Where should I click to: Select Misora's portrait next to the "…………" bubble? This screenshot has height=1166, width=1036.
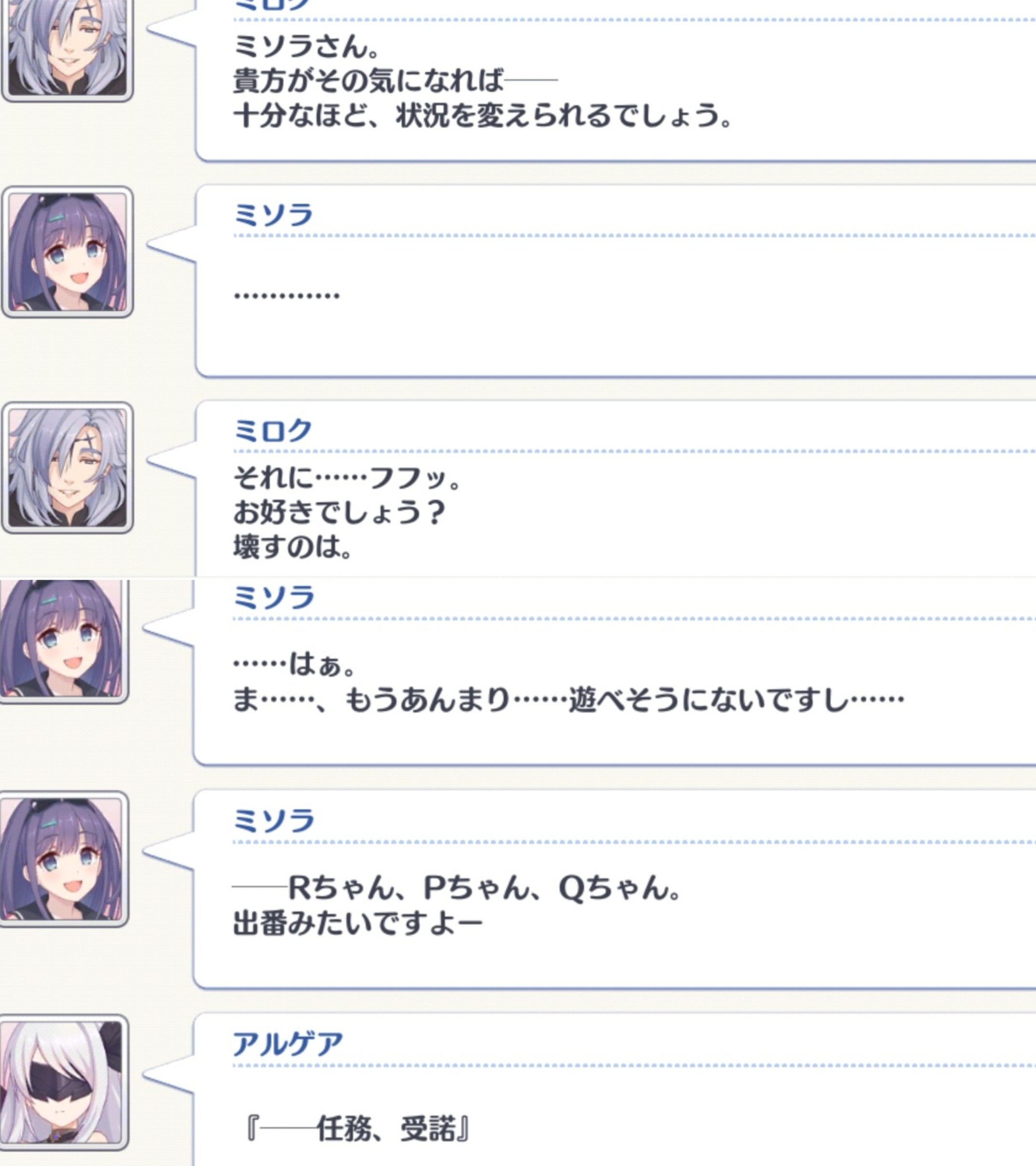coord(67,252)
